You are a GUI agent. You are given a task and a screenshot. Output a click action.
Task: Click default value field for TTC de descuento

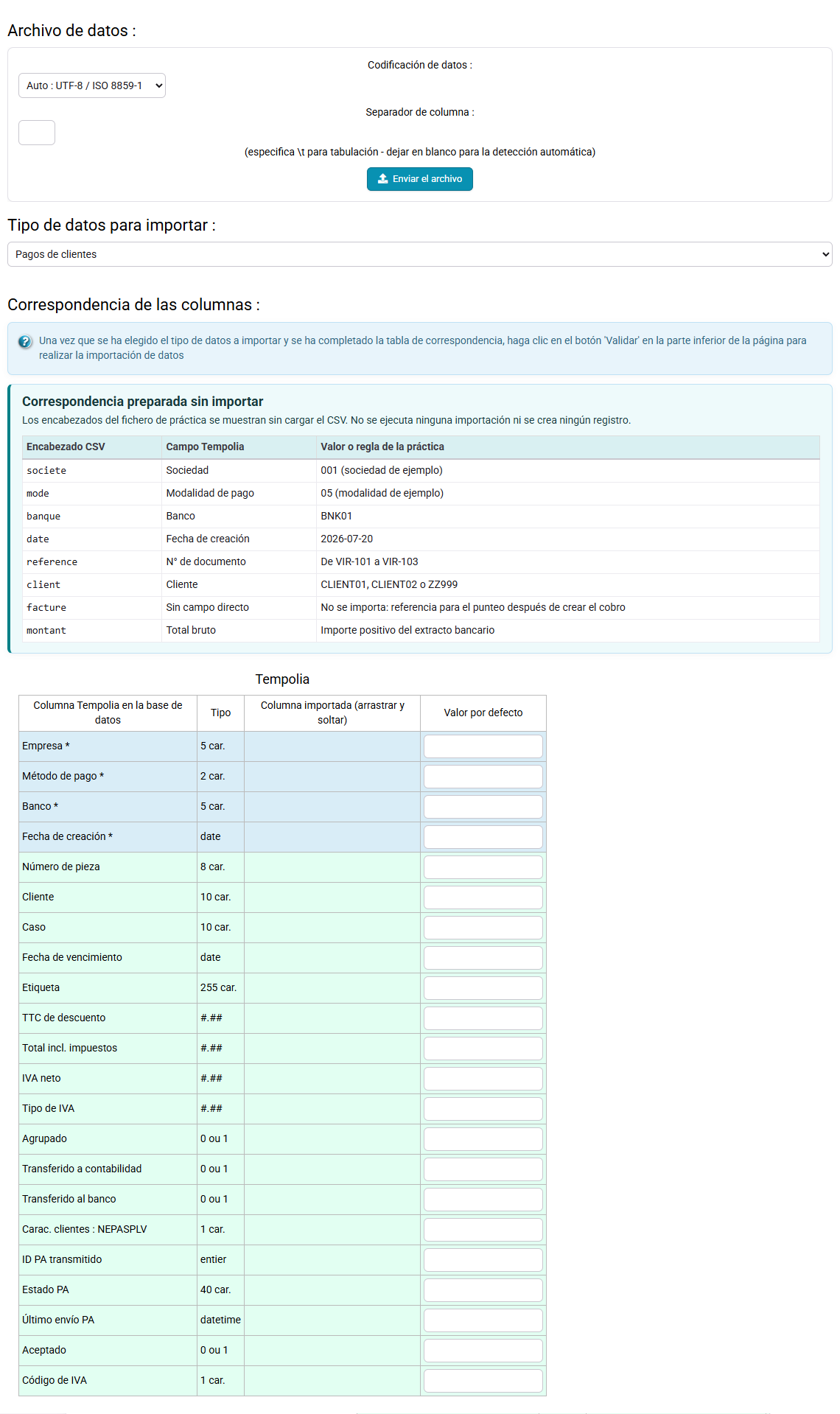[483, 1018]
